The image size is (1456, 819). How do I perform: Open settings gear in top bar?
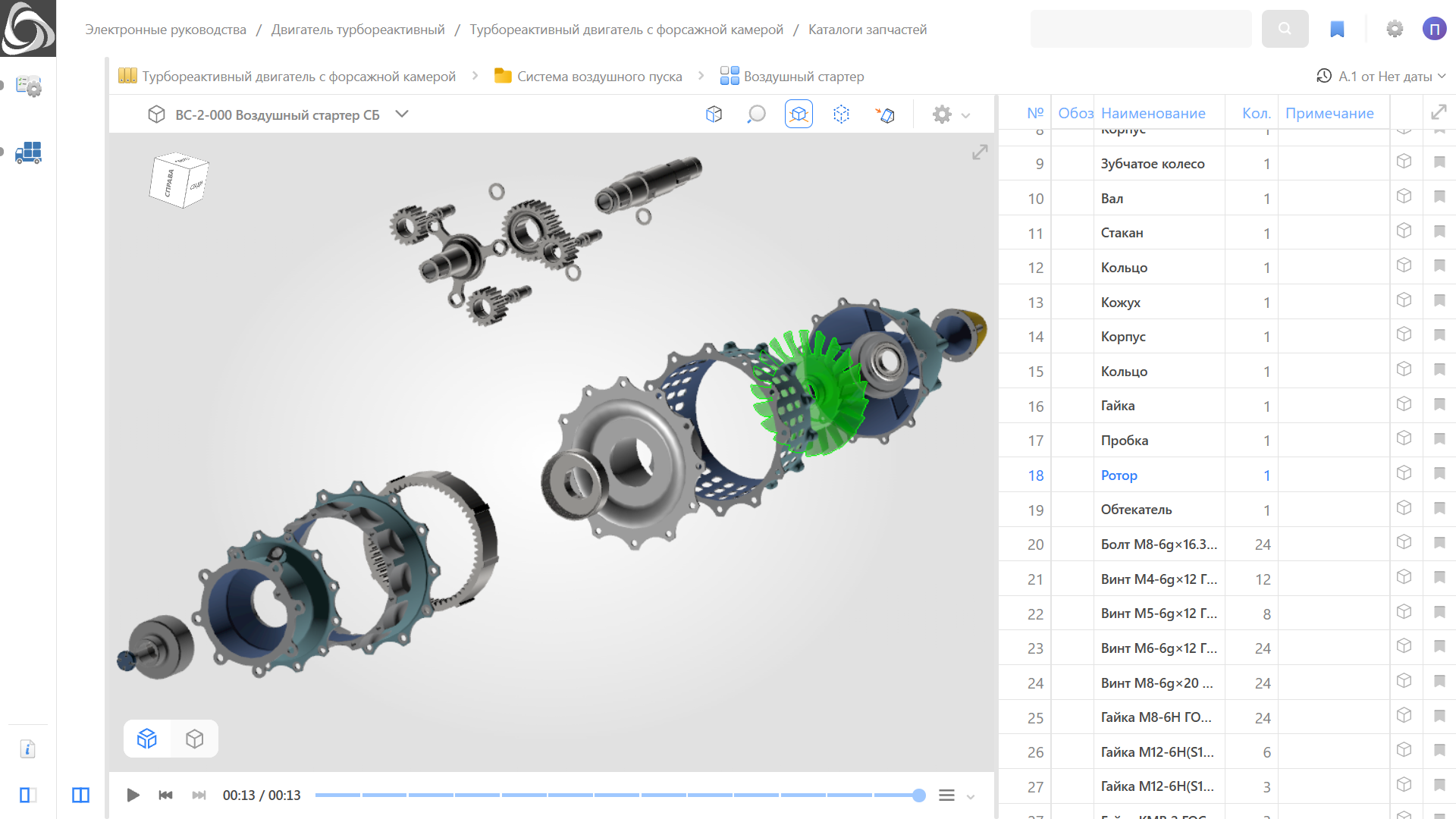(x=1395, y=29)
